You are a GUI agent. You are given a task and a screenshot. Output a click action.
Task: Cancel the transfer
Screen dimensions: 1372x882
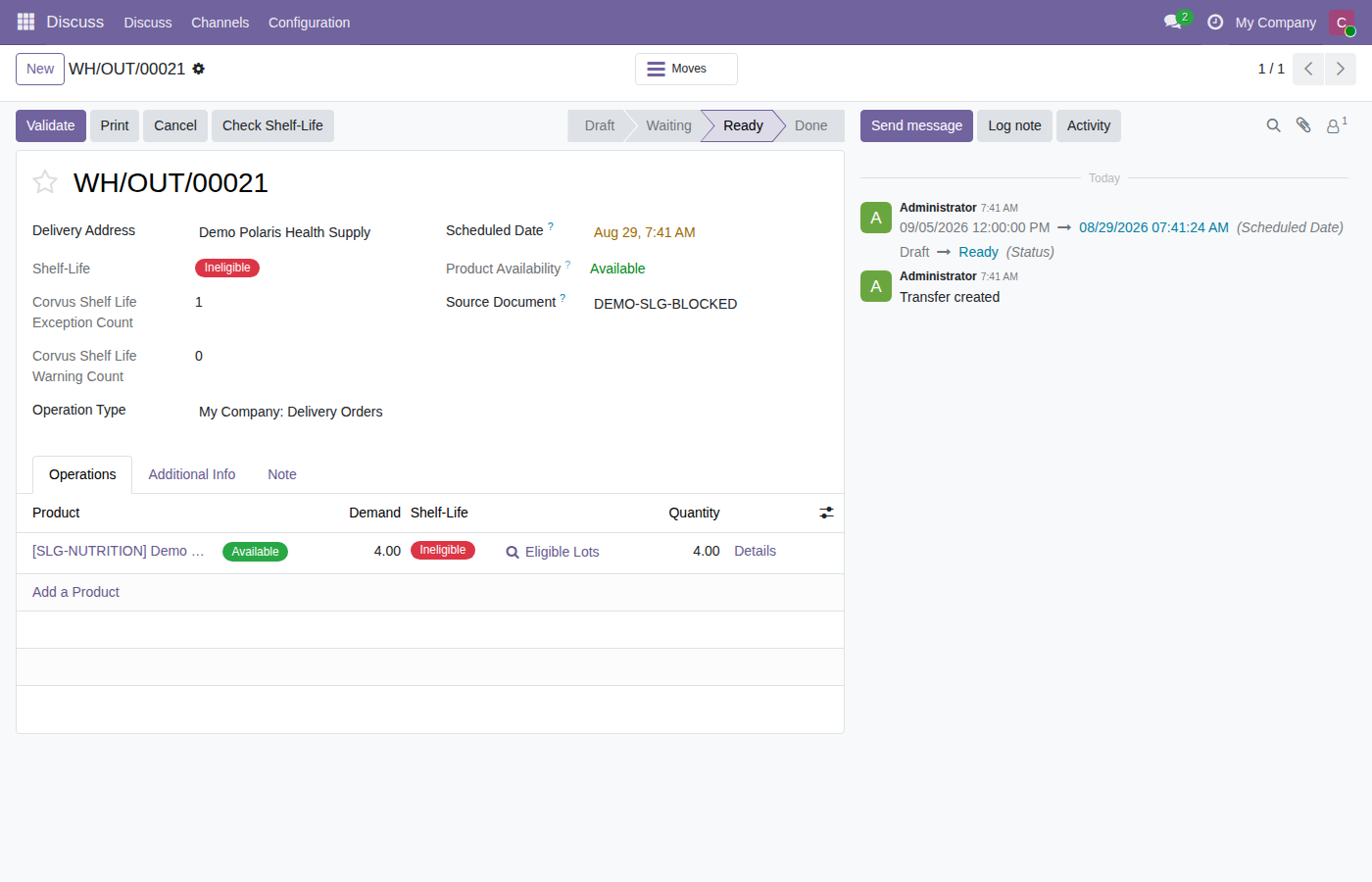[175, 125]
